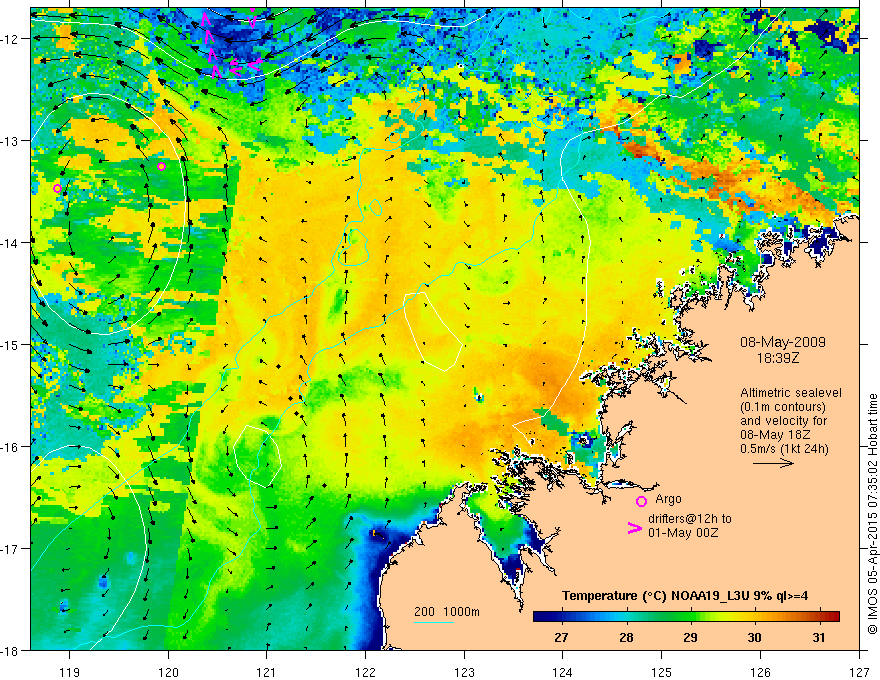Image resolution: width=880 pixels, height=680 pixels.
Task: Click the 0.5m/s velocity scale arrow
Action: [x=773, y=463]
